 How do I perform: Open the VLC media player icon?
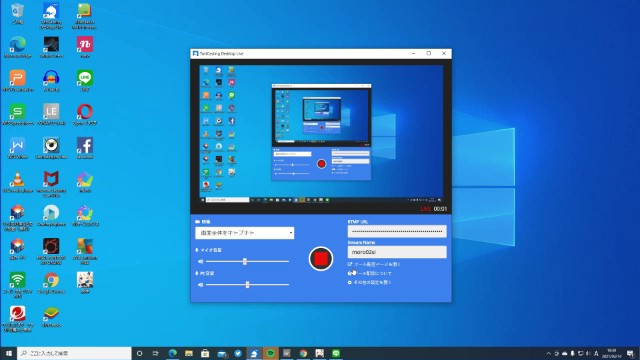tap(18, 182)
